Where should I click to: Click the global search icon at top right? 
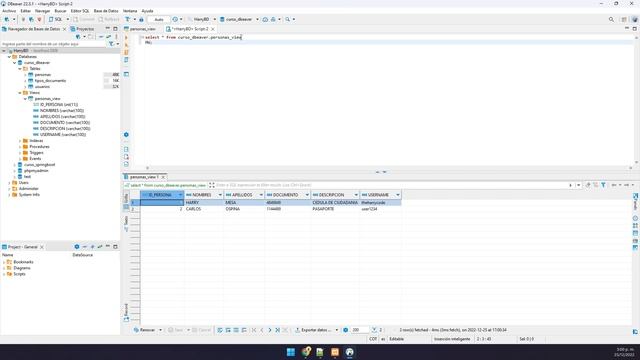tap(611, 19)
